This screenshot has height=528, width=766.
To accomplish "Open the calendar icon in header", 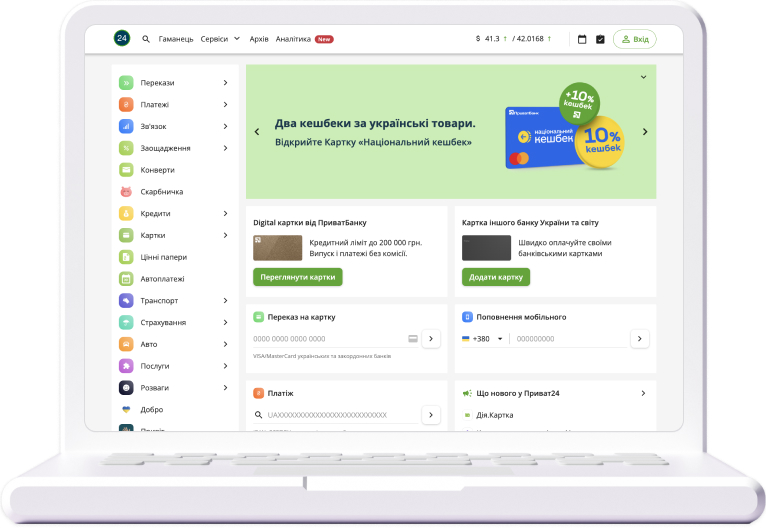I will (x=582, y=39).
